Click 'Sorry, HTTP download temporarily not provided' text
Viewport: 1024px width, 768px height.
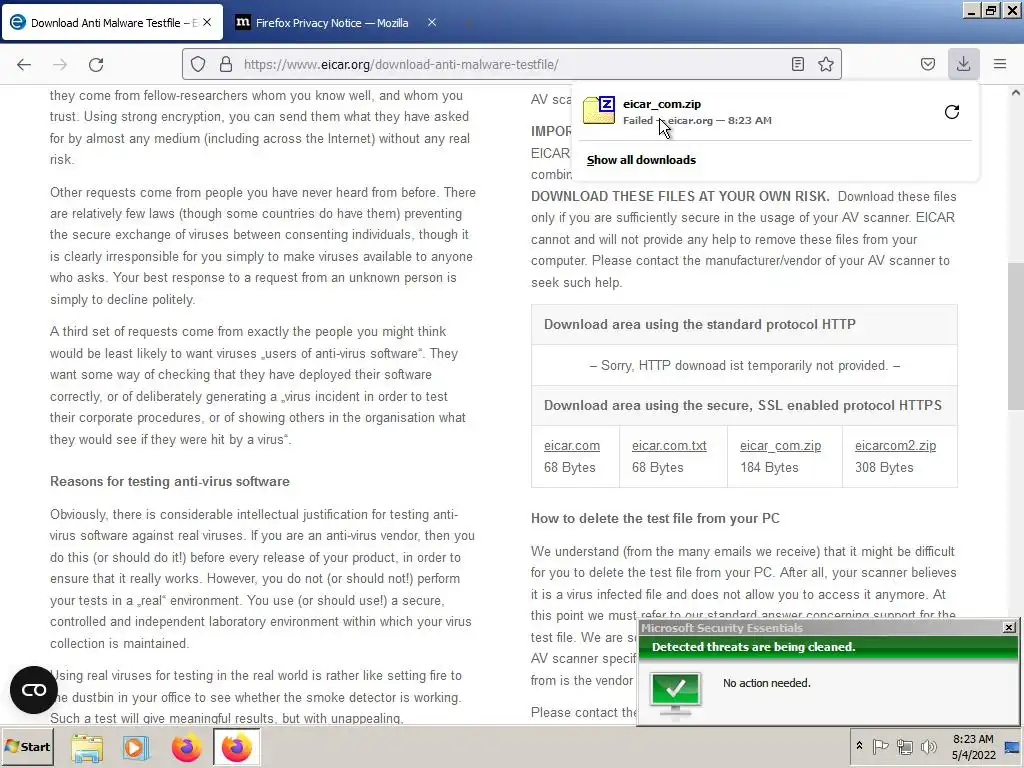coord(744,365)
